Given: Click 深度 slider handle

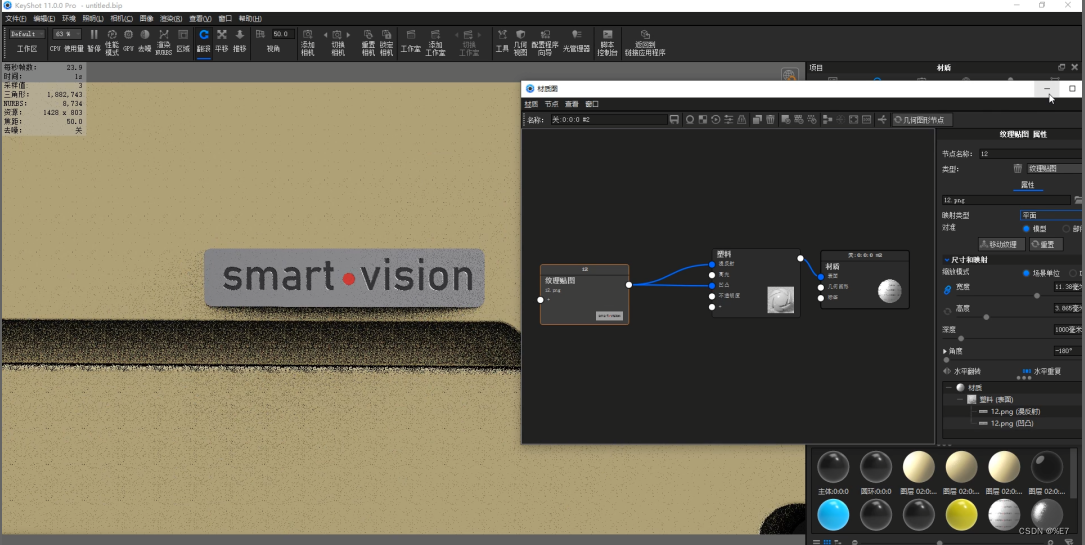Looking at the screenshot, I should click(x=960, y=338).
